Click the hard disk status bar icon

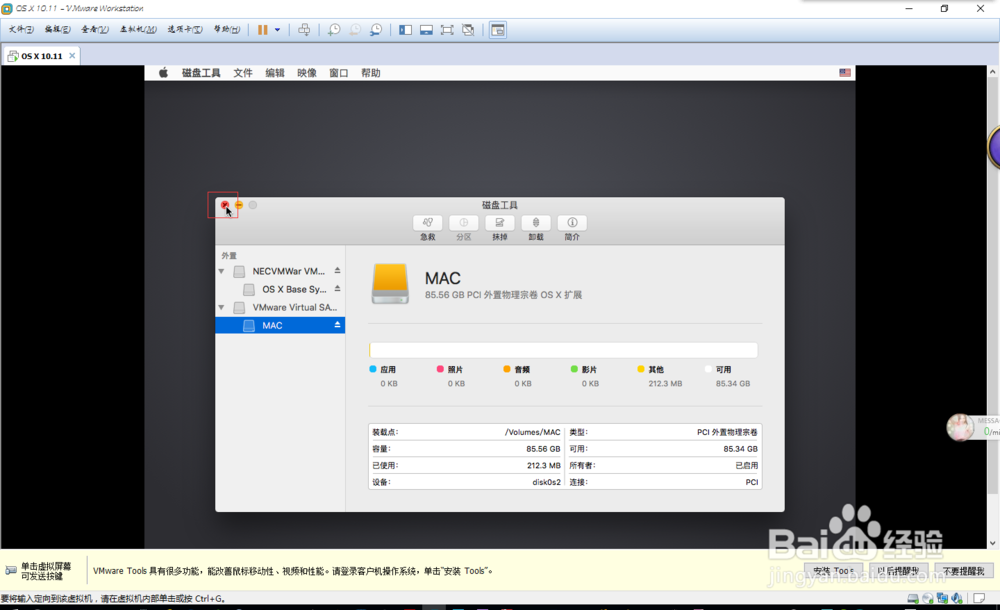click(x=913, y=599)
